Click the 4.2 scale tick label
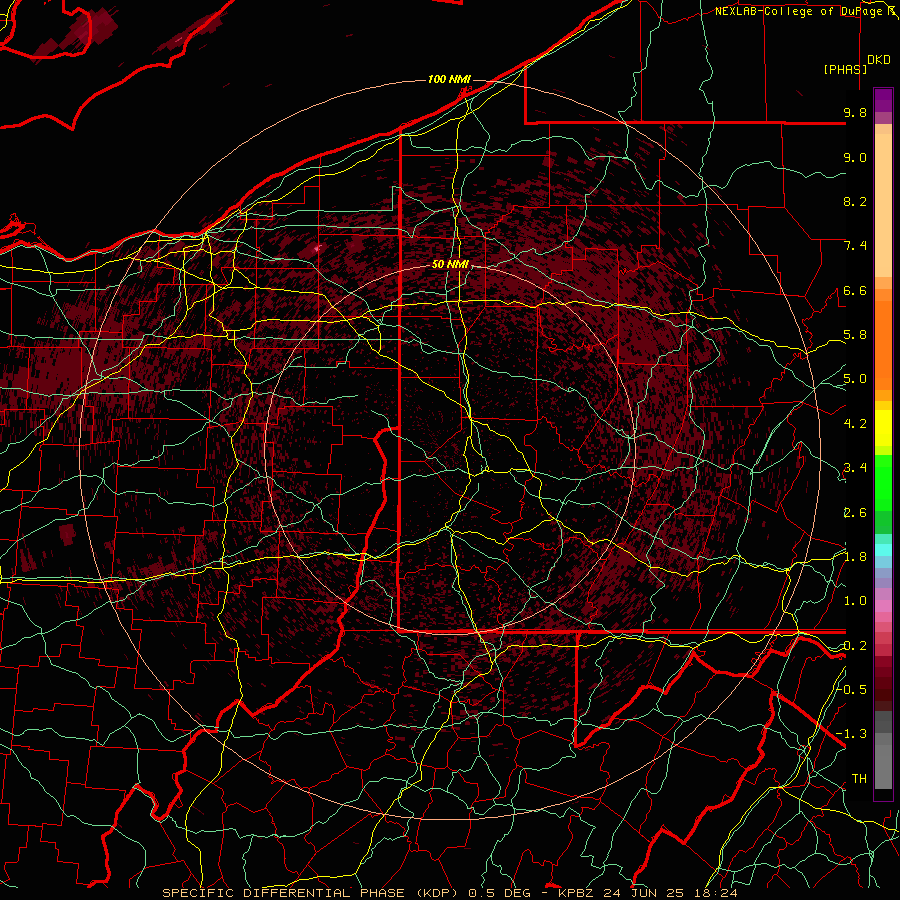900x900 pixels. click(x=855, y=424)
